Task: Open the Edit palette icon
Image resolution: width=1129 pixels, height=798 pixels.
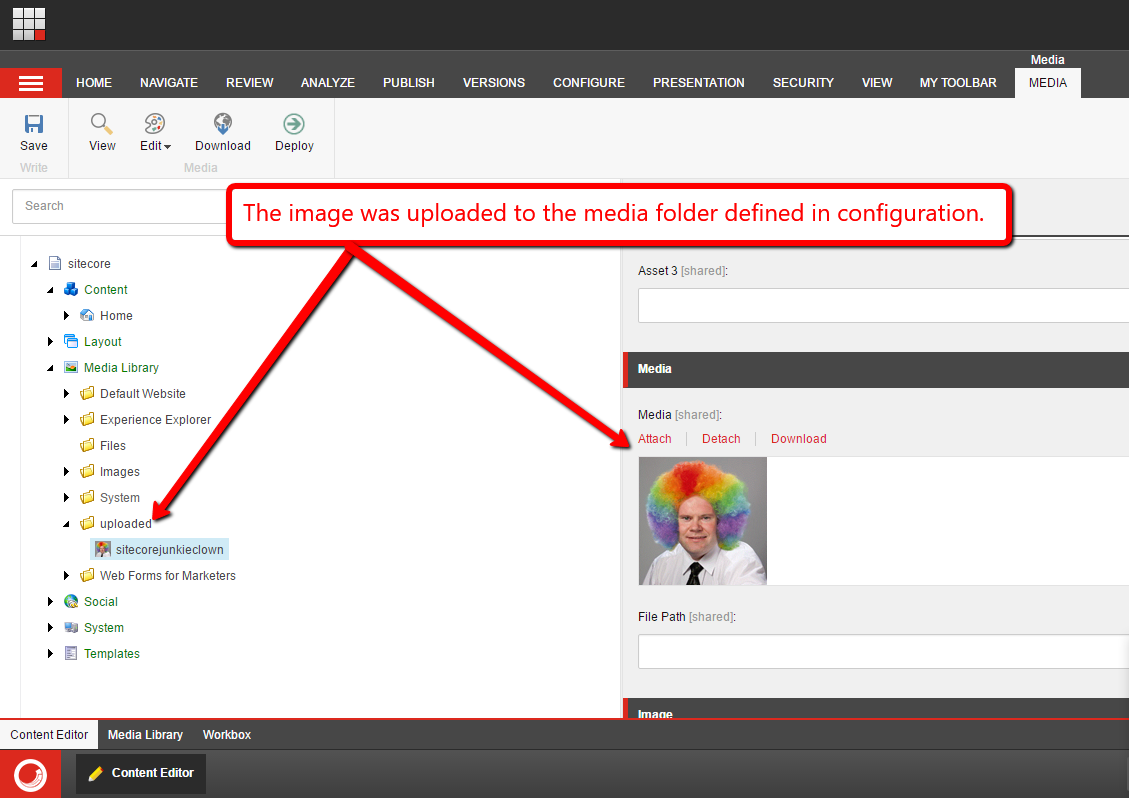Action: pos(154,124)
